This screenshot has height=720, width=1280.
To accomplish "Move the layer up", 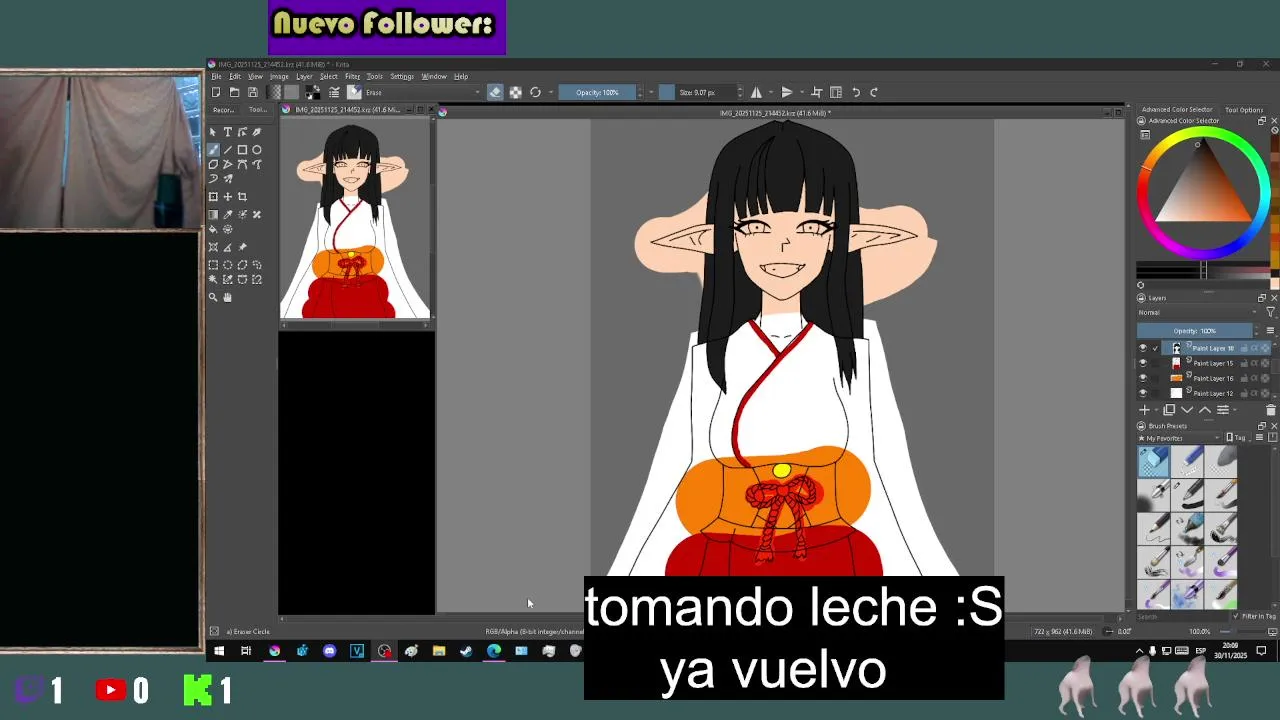I will coord(1205,409).
